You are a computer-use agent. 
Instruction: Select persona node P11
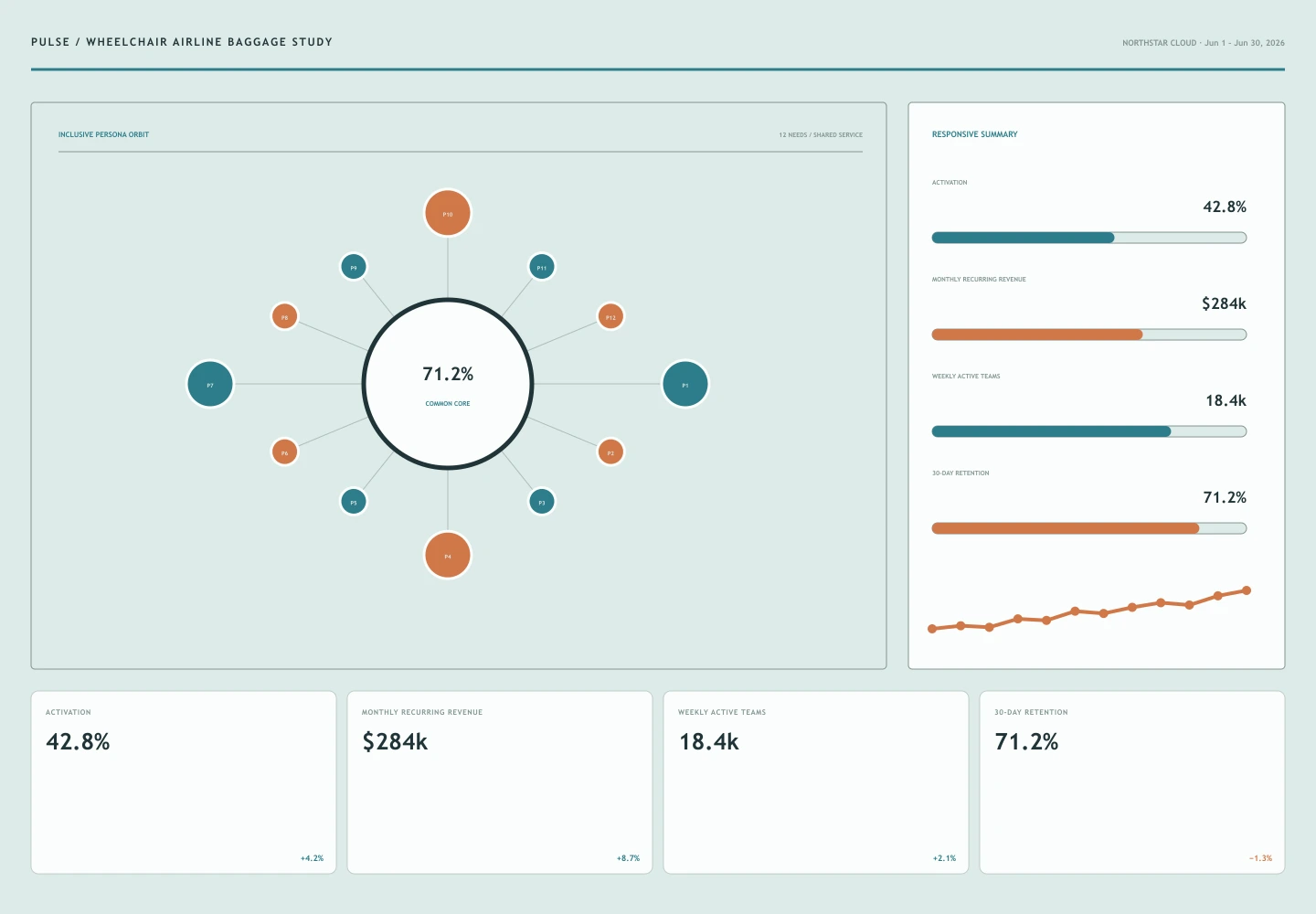coord(542,267)
